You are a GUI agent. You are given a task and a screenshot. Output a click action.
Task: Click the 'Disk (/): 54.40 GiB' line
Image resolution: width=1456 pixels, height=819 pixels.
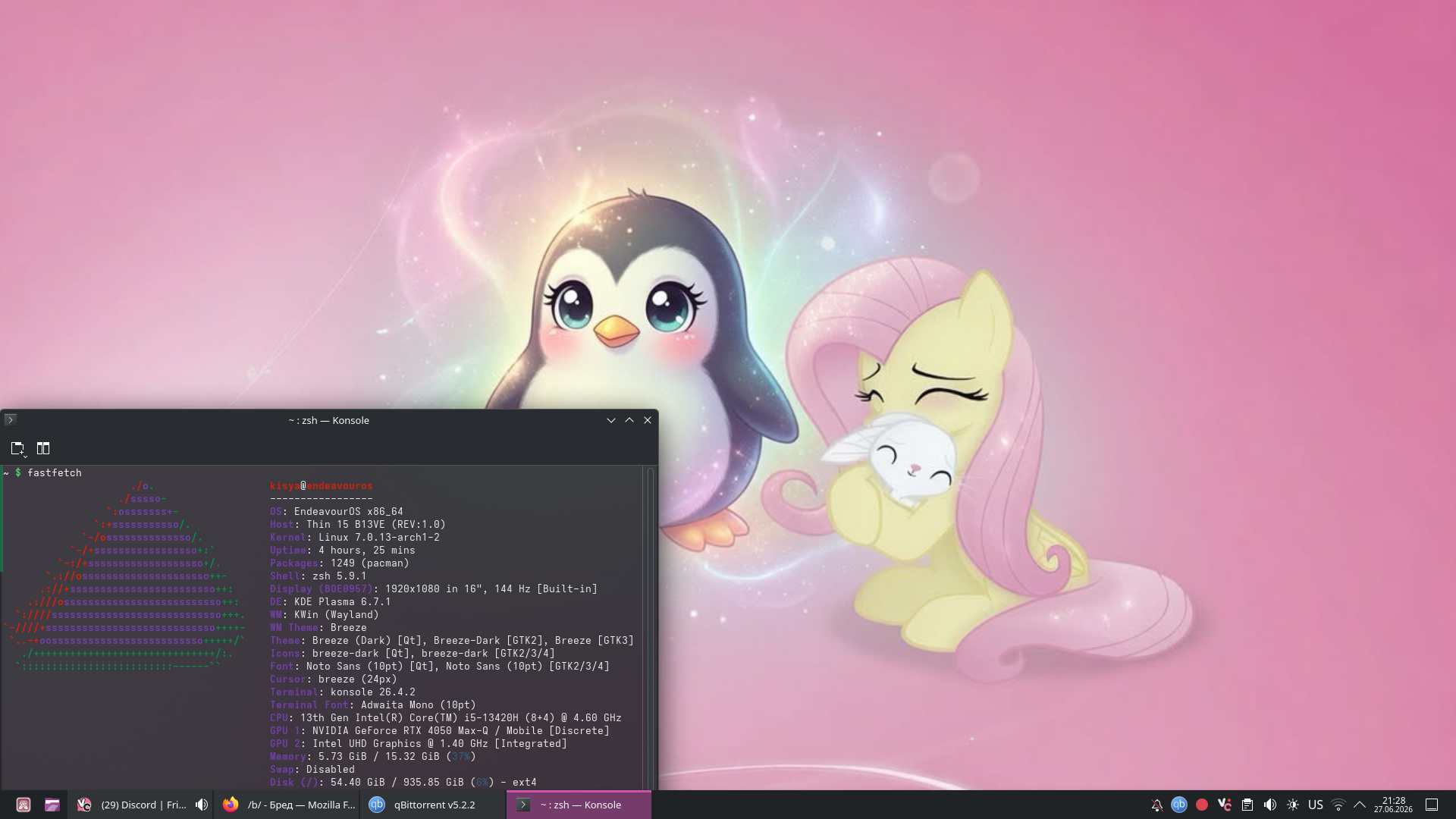coord(403,783)
